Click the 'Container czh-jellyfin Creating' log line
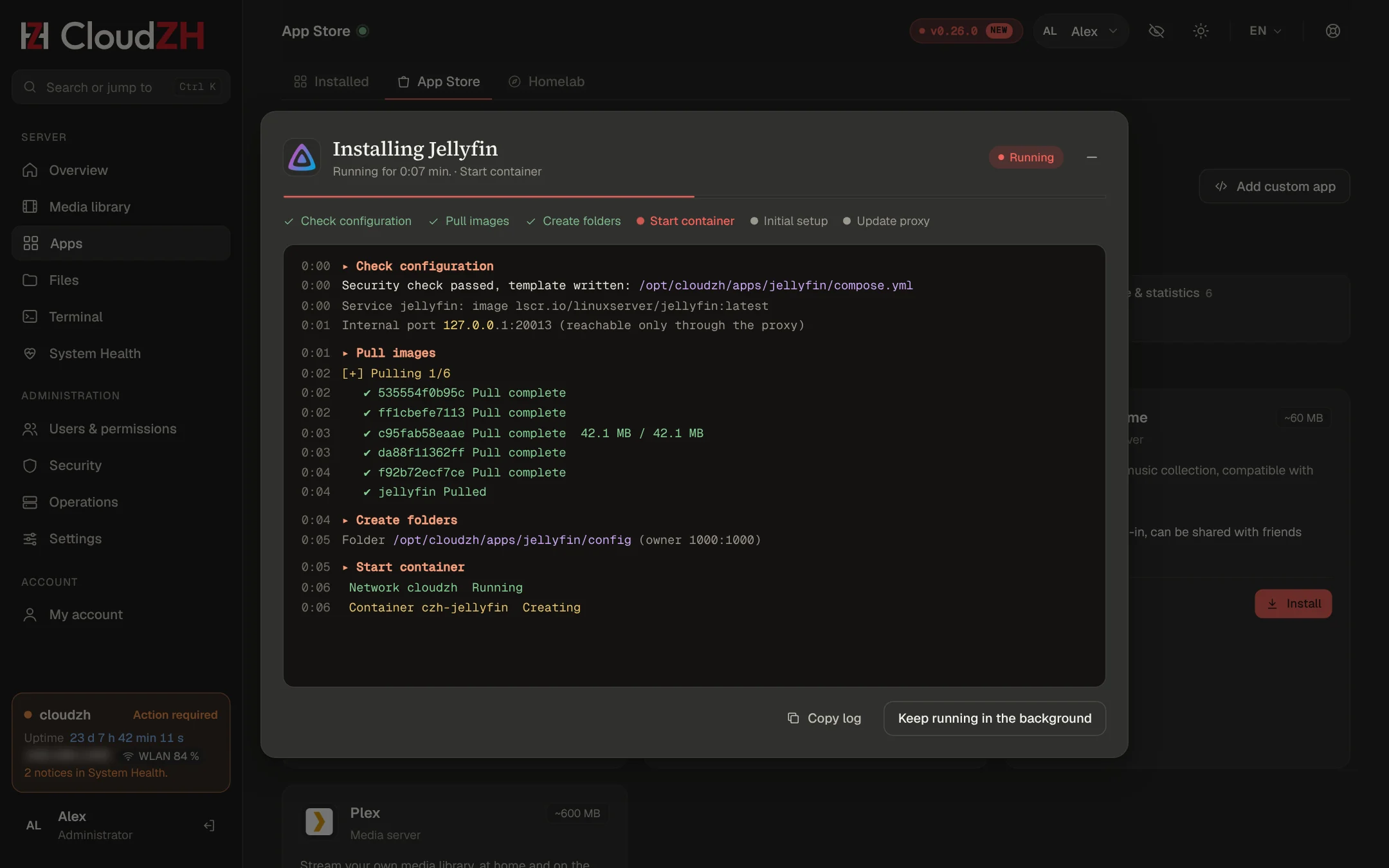Image resolution: width=1389 pixels, height=868 pixels. 464,608
